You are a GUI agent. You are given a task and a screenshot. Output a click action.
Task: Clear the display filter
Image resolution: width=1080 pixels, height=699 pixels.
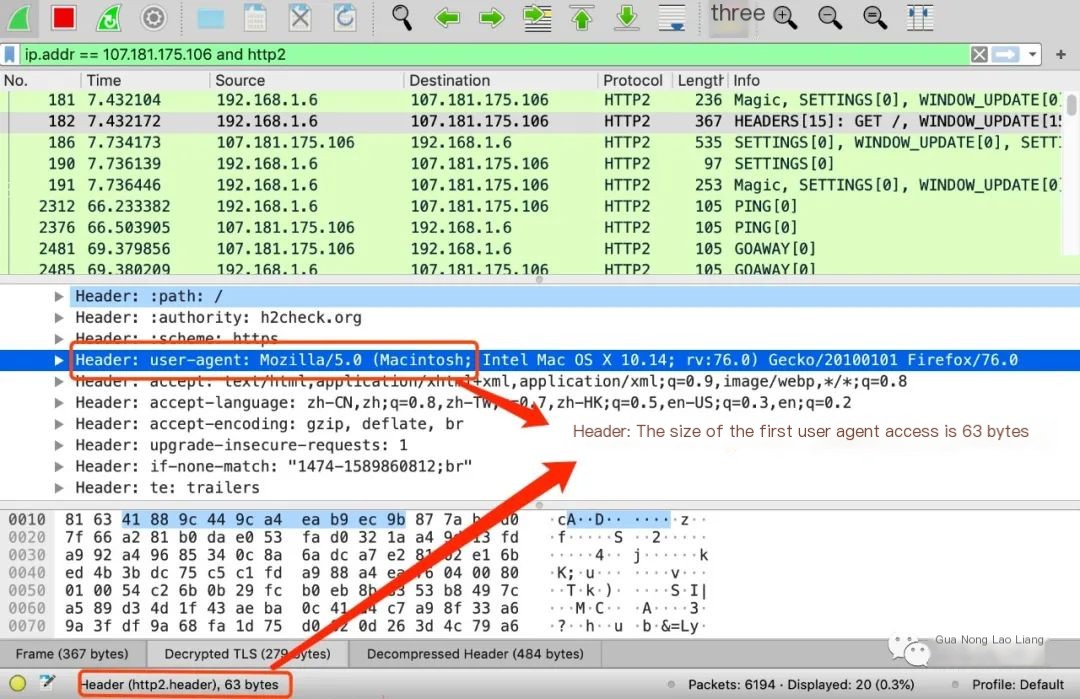coord(979,54)
